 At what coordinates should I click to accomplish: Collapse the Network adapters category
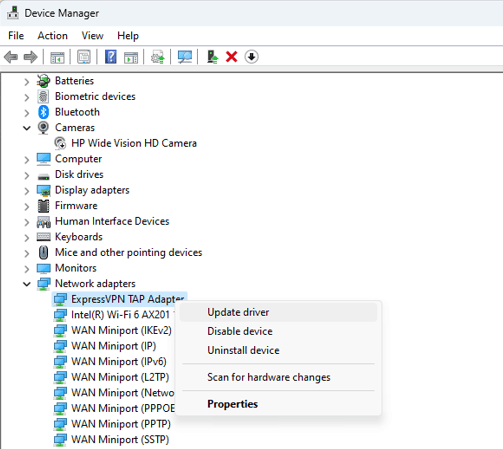(x=27, y=284)
